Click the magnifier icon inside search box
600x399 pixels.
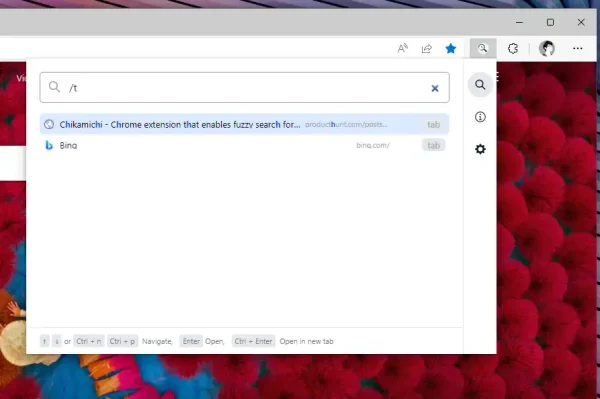click(54, 87)
